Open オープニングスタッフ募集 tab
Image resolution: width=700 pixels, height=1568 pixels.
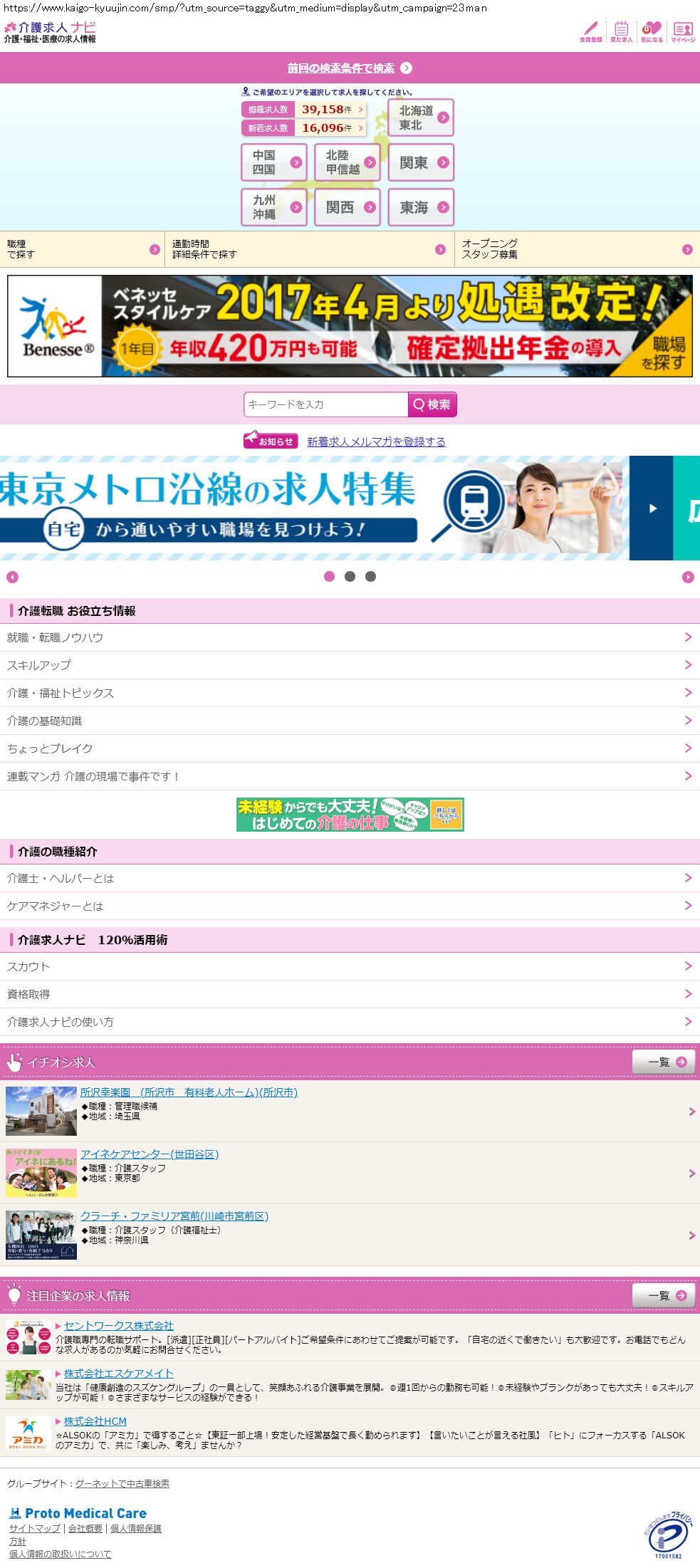578,249
